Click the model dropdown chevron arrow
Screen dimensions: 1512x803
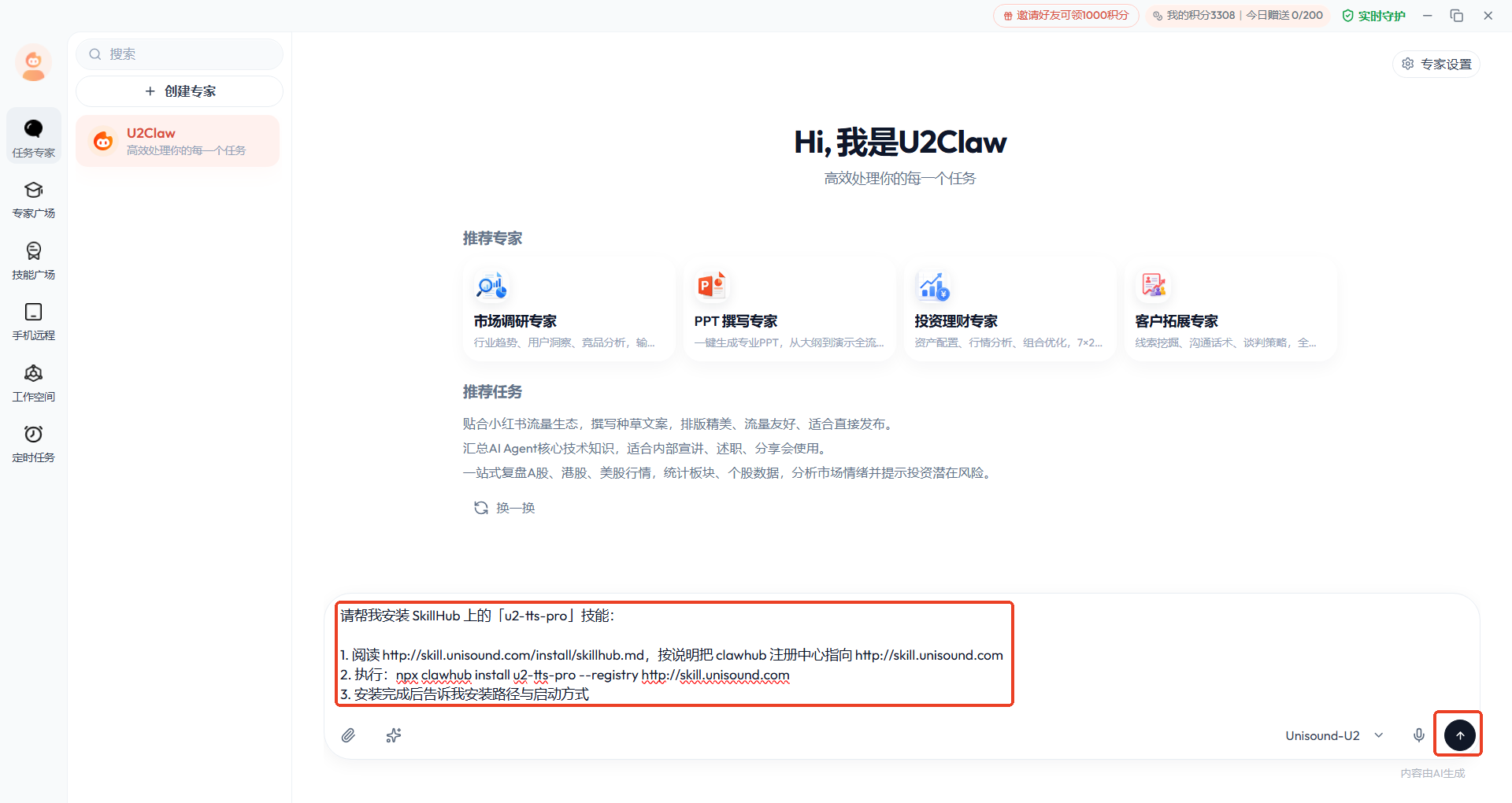[x=1379, y=735]
